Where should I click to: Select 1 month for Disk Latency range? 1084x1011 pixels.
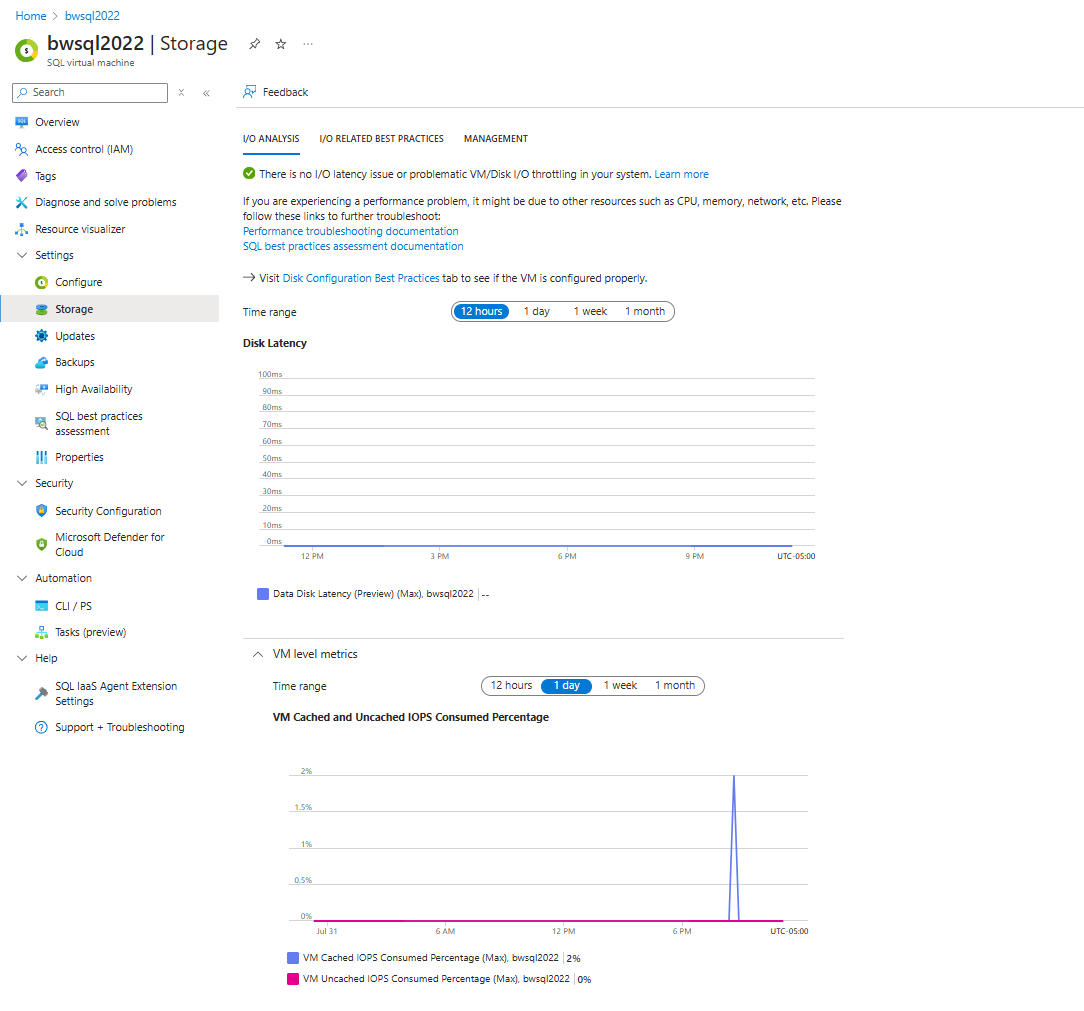point(645,311)
